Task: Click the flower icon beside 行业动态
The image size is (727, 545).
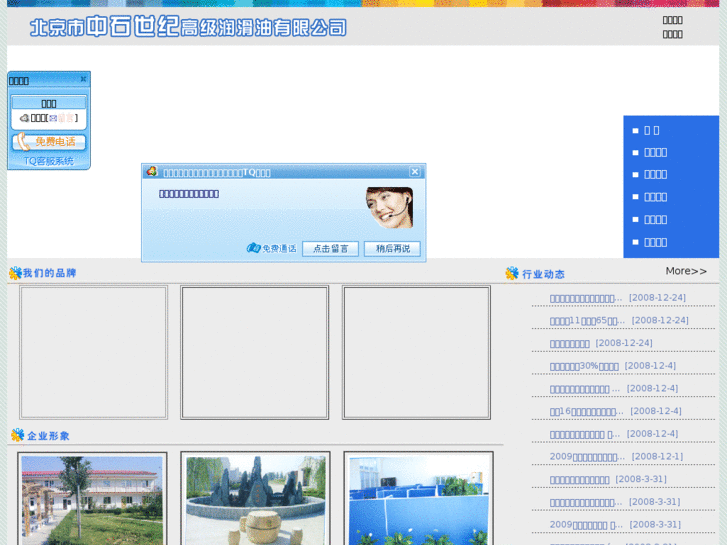Action: pyautogui.click(x=512, y=273)
